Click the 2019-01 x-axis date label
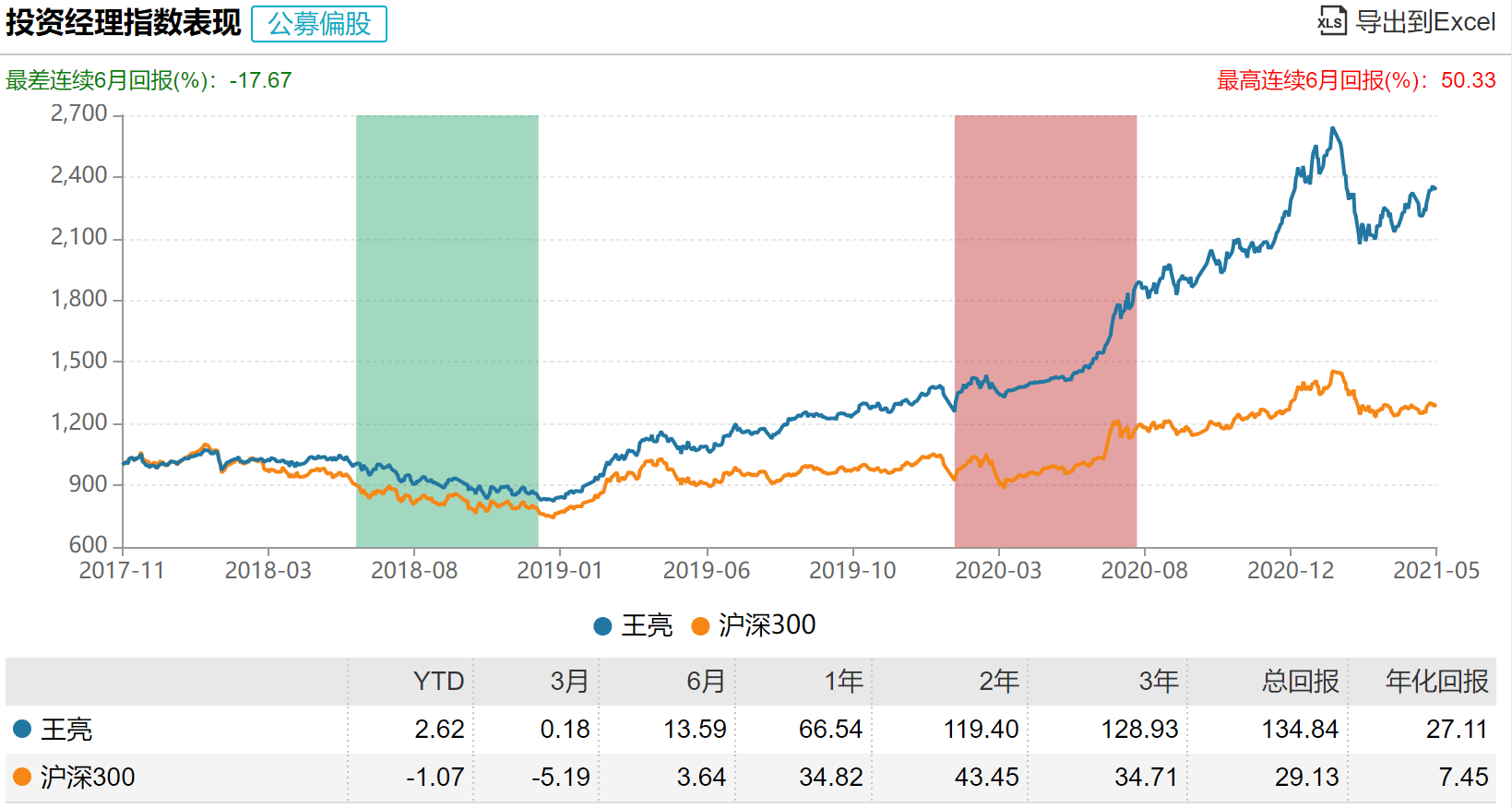Screen dimensions: 1512x808 point(560,571)
